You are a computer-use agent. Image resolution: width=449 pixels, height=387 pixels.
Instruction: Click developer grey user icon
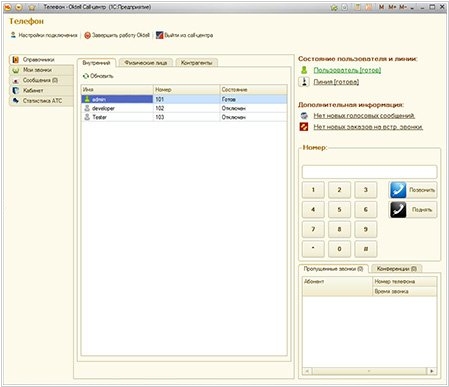point(87,108)
